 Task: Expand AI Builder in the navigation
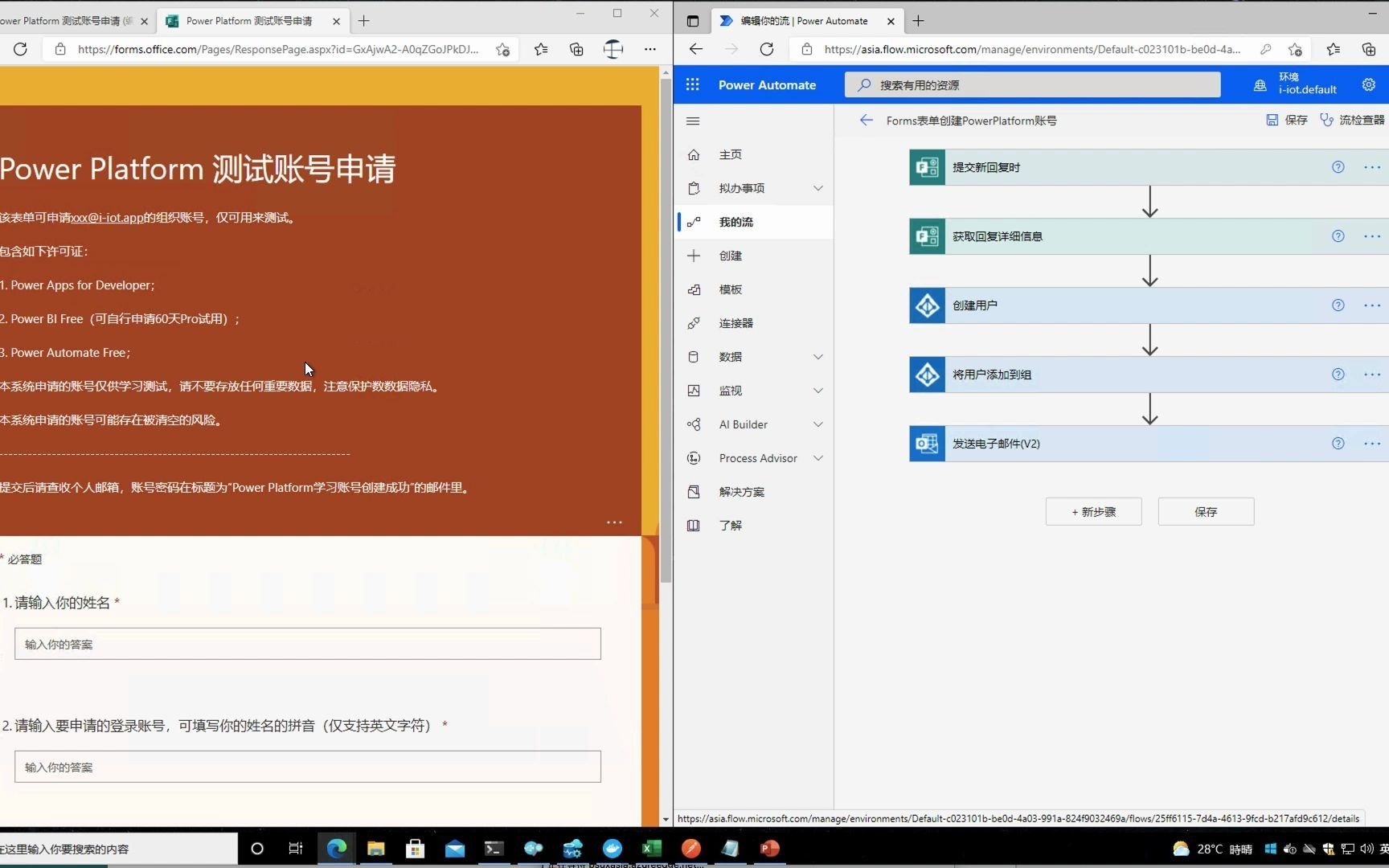pyautogui.click(x=817, y=424)
